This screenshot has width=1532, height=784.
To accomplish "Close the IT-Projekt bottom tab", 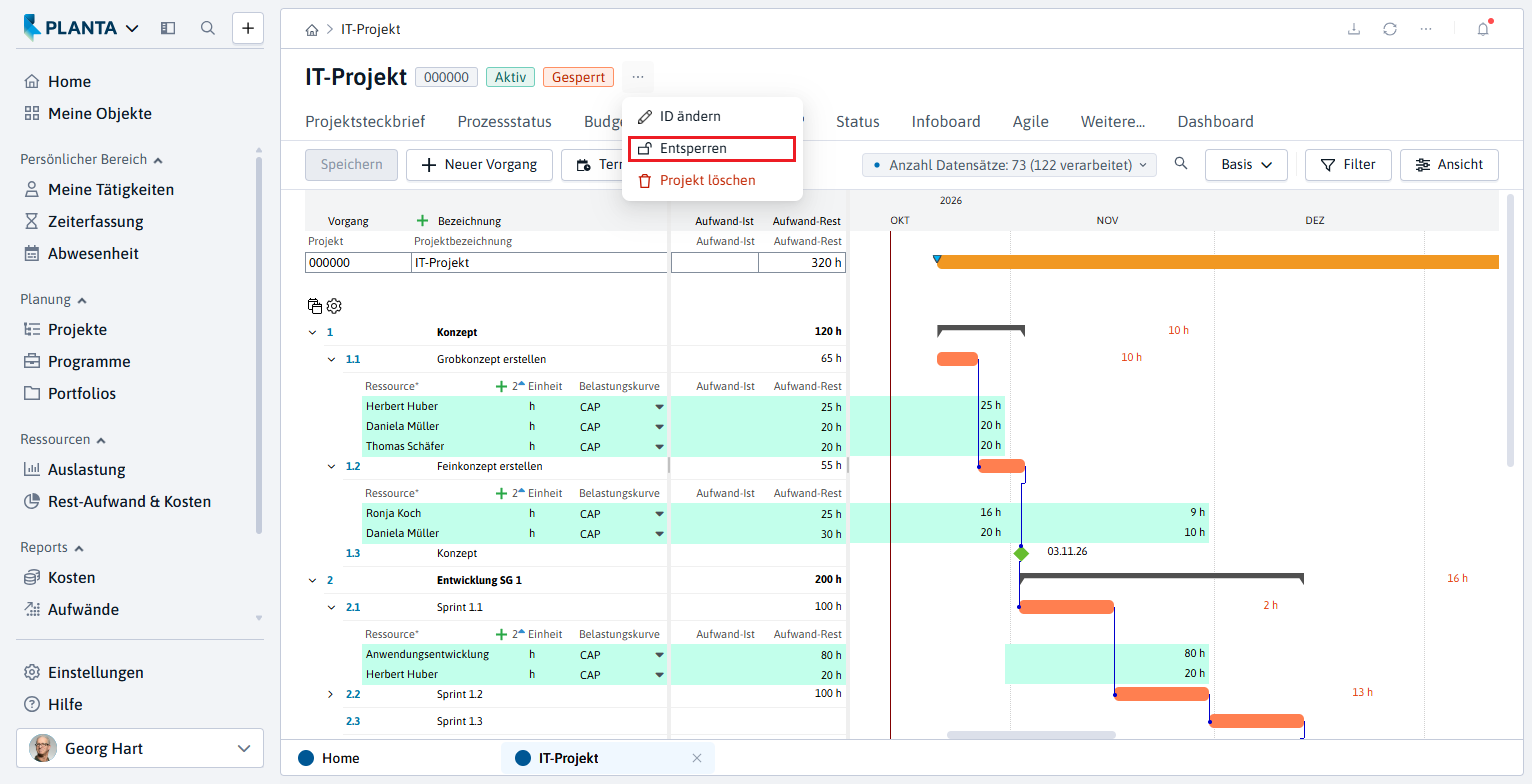I will tap(697, 758).
